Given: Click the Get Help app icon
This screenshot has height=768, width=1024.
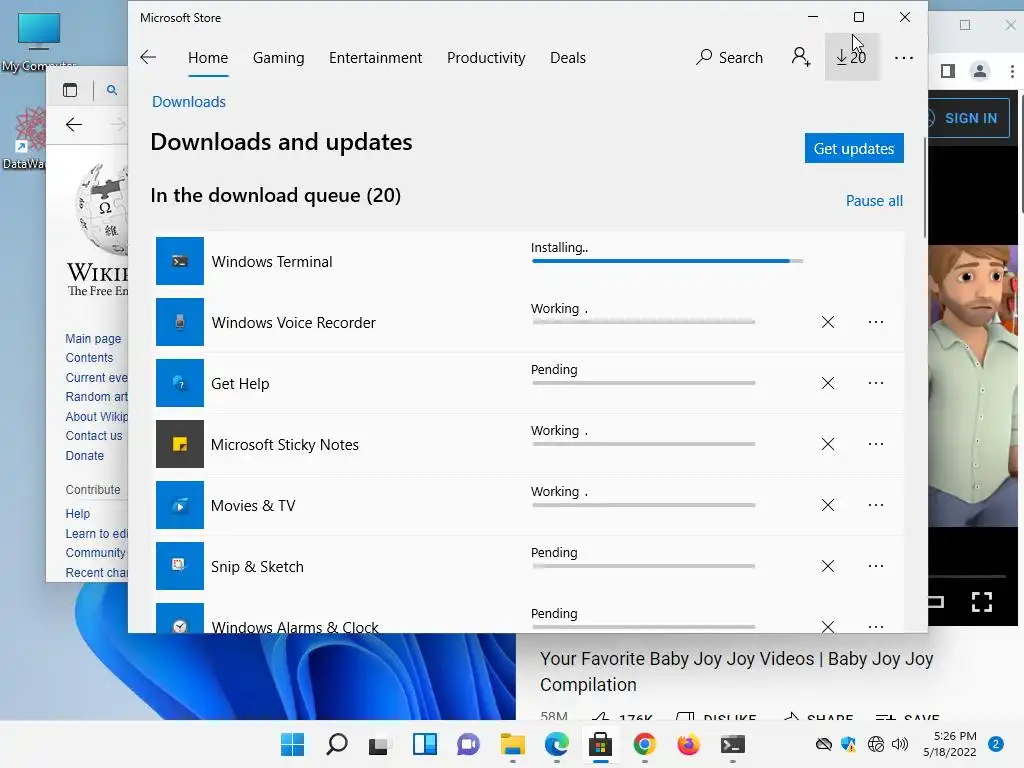Looking at the screenshot, I should 180,383.
